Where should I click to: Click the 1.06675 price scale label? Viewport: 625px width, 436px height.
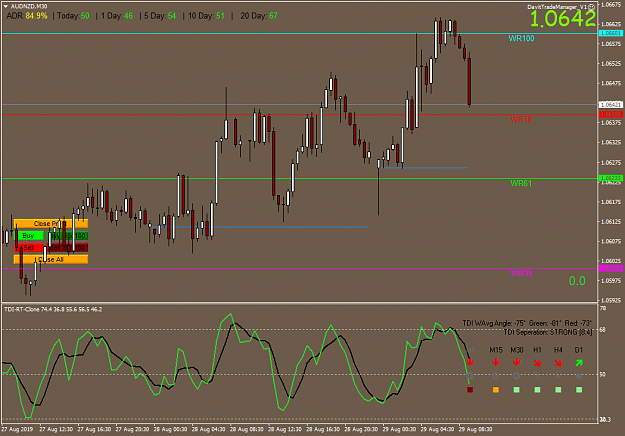611,4
